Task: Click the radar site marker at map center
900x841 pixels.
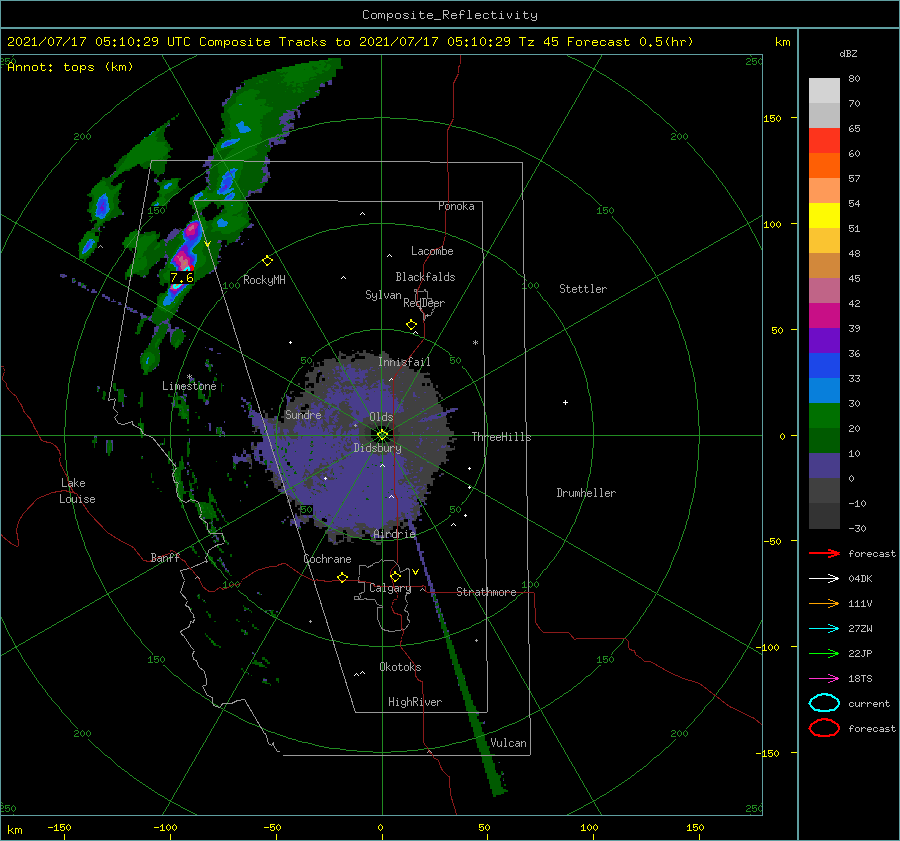Action: point(382,435)
